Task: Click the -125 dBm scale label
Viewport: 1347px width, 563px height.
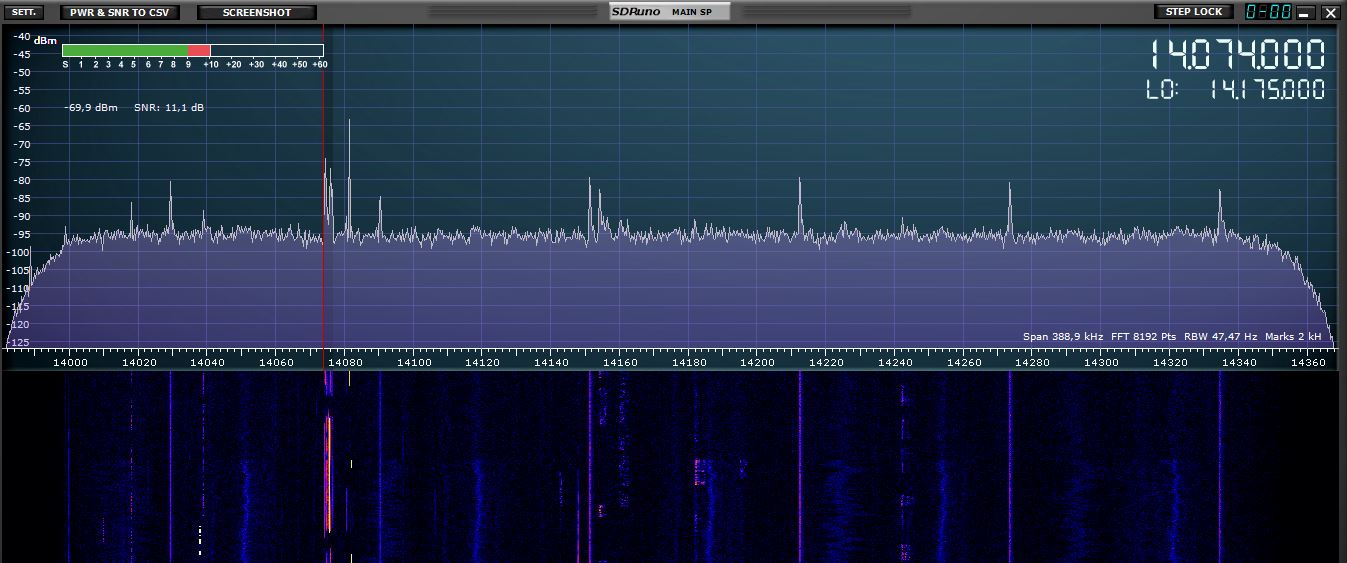Action: pyautogui.click(x=17, y=342)
